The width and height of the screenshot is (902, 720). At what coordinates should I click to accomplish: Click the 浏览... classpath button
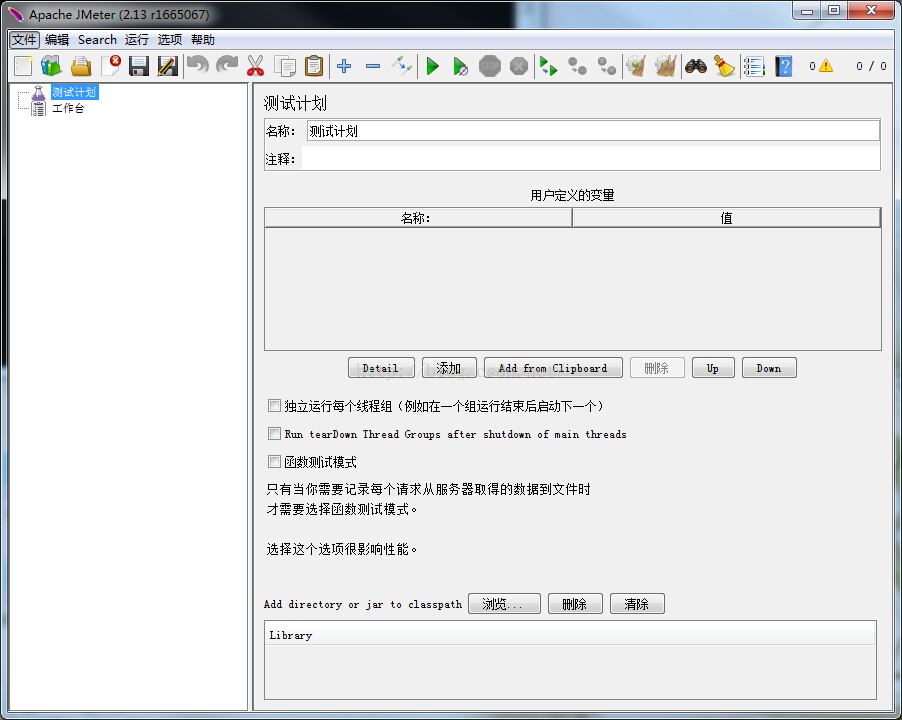(504, 604)
